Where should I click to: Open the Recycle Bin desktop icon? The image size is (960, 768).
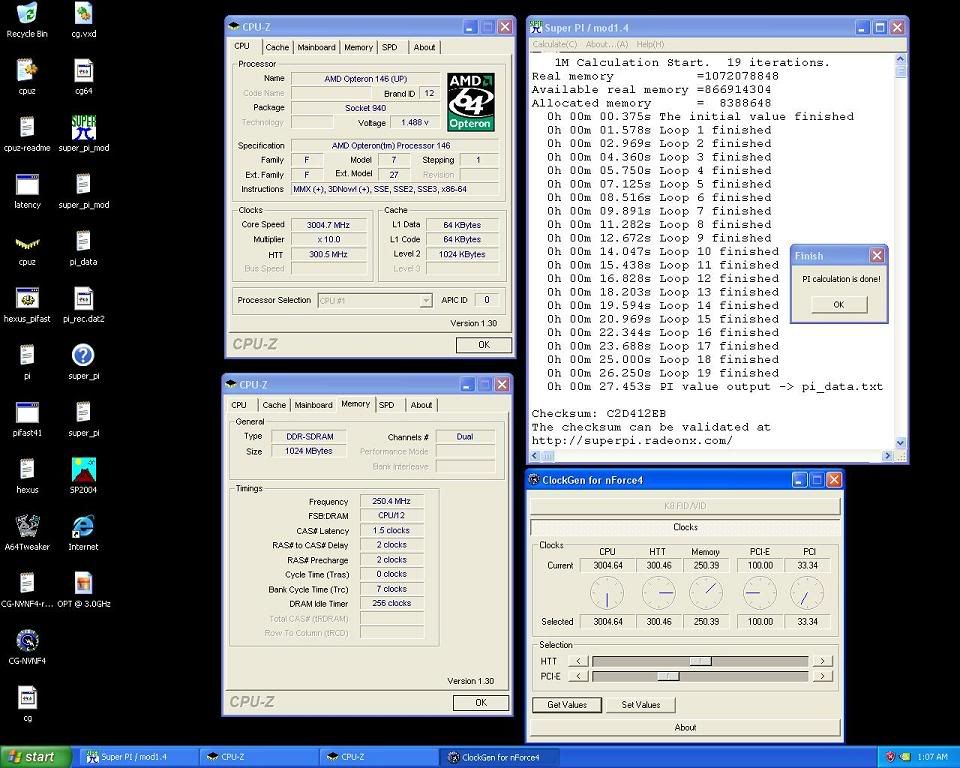tap(27, 13)
